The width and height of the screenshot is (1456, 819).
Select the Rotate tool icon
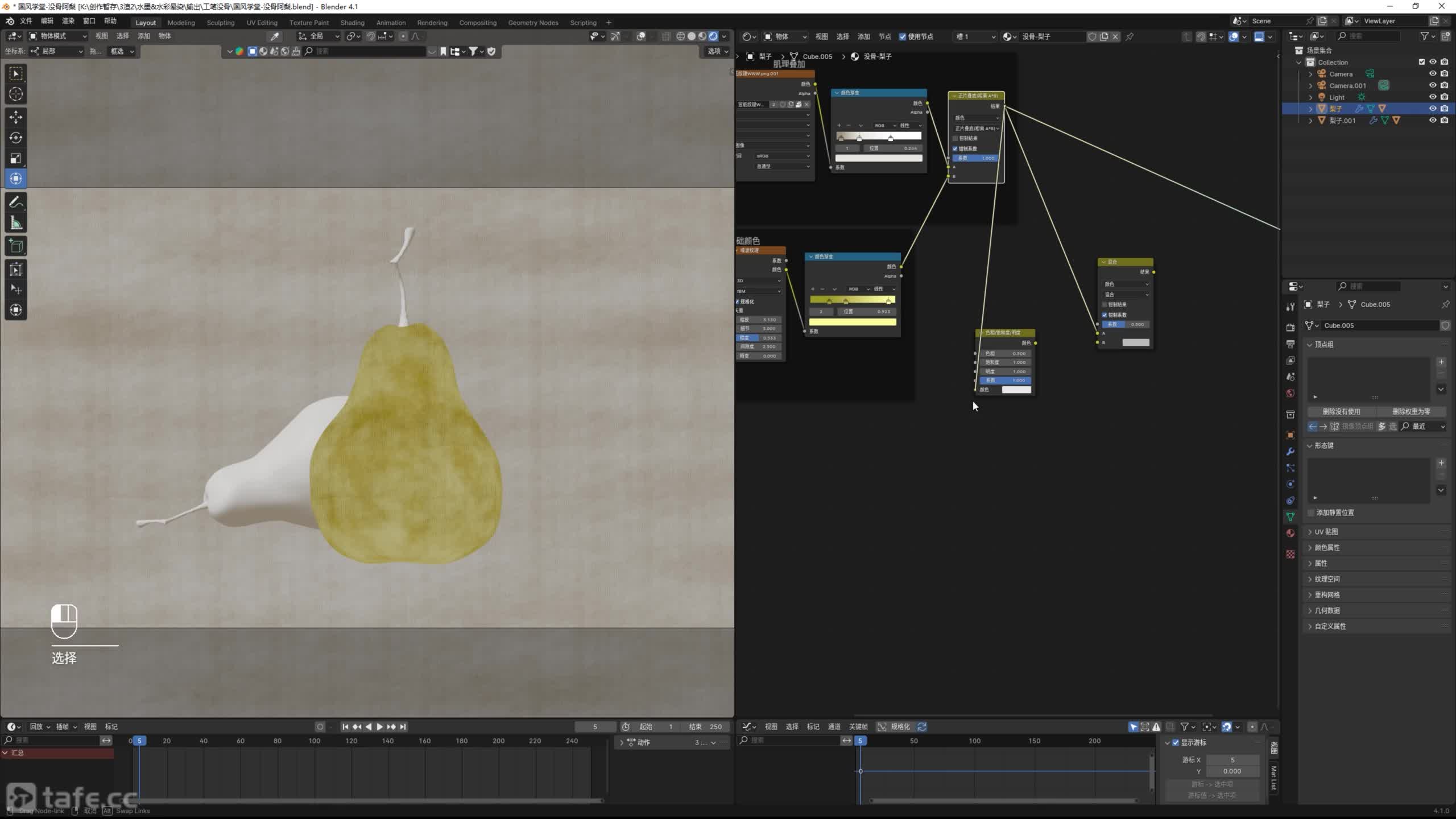coord(16,138)
